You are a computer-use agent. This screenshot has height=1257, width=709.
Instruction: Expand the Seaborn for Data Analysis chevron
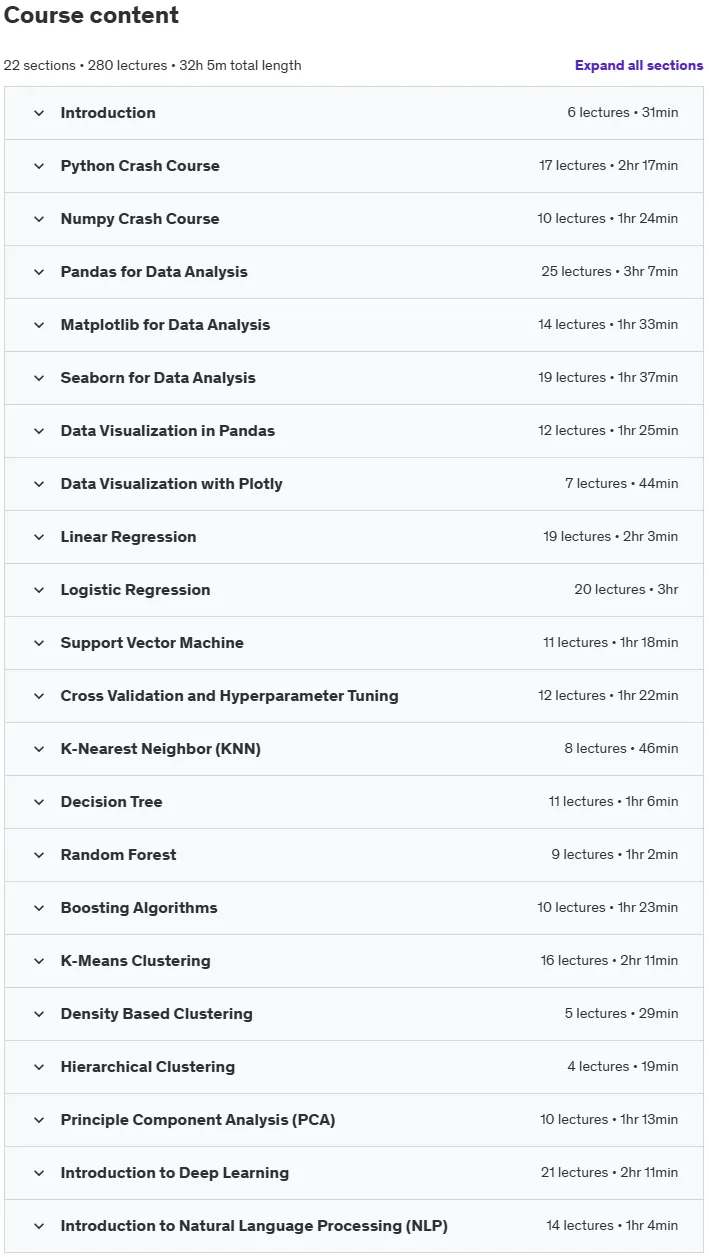[39, 378]
